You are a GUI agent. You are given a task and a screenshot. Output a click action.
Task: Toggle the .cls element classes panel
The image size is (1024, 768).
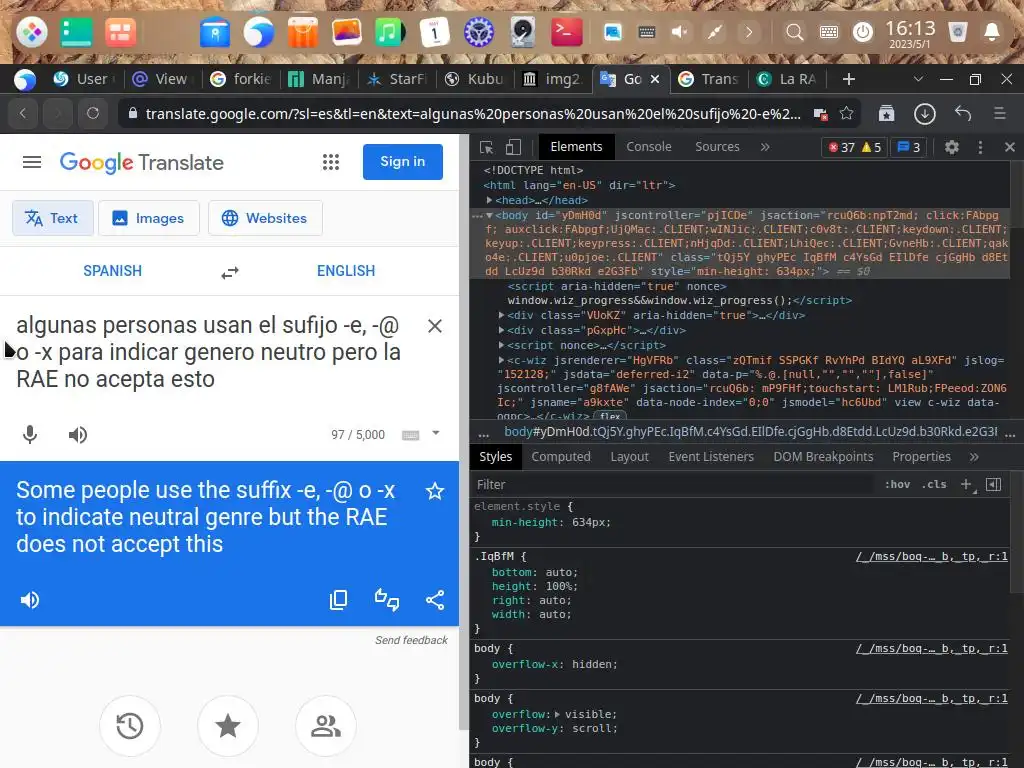pos(934,485)
